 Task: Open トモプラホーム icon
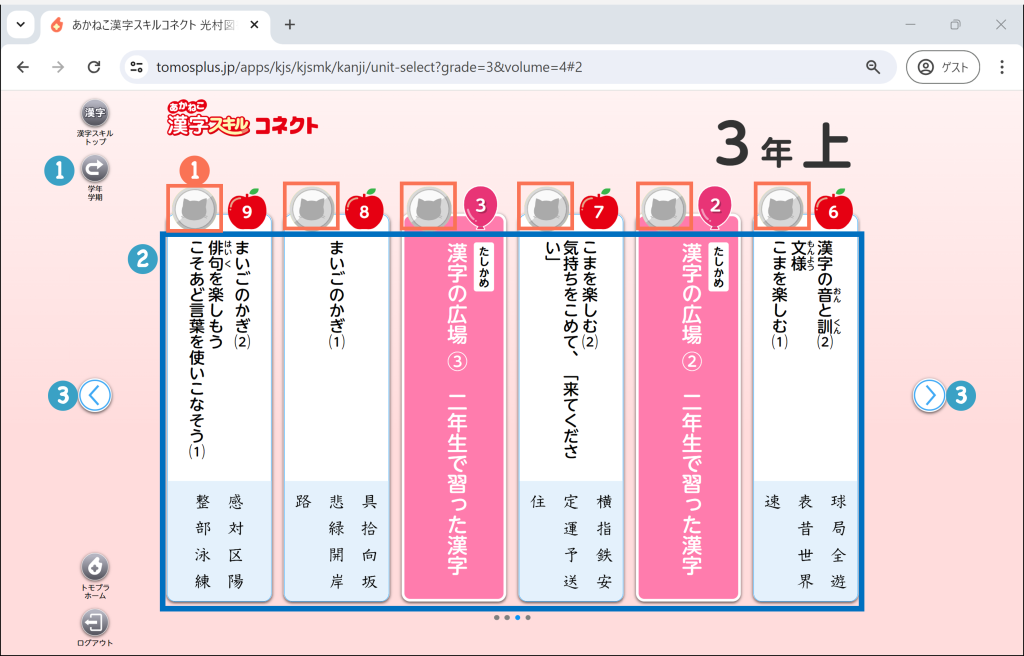tap(95, 567)
